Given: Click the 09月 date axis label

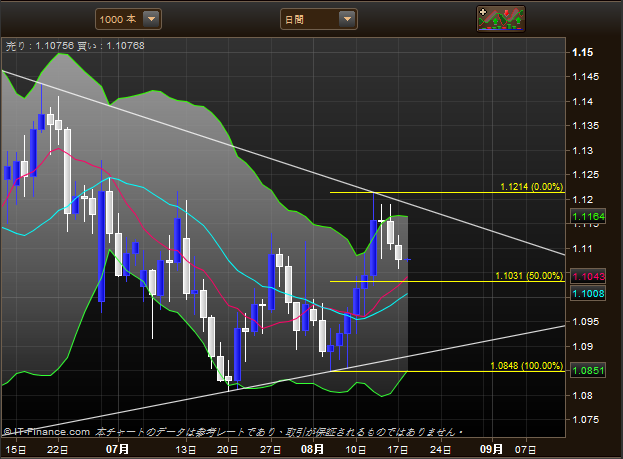Looking at the screenshot, I should (491, 449).
